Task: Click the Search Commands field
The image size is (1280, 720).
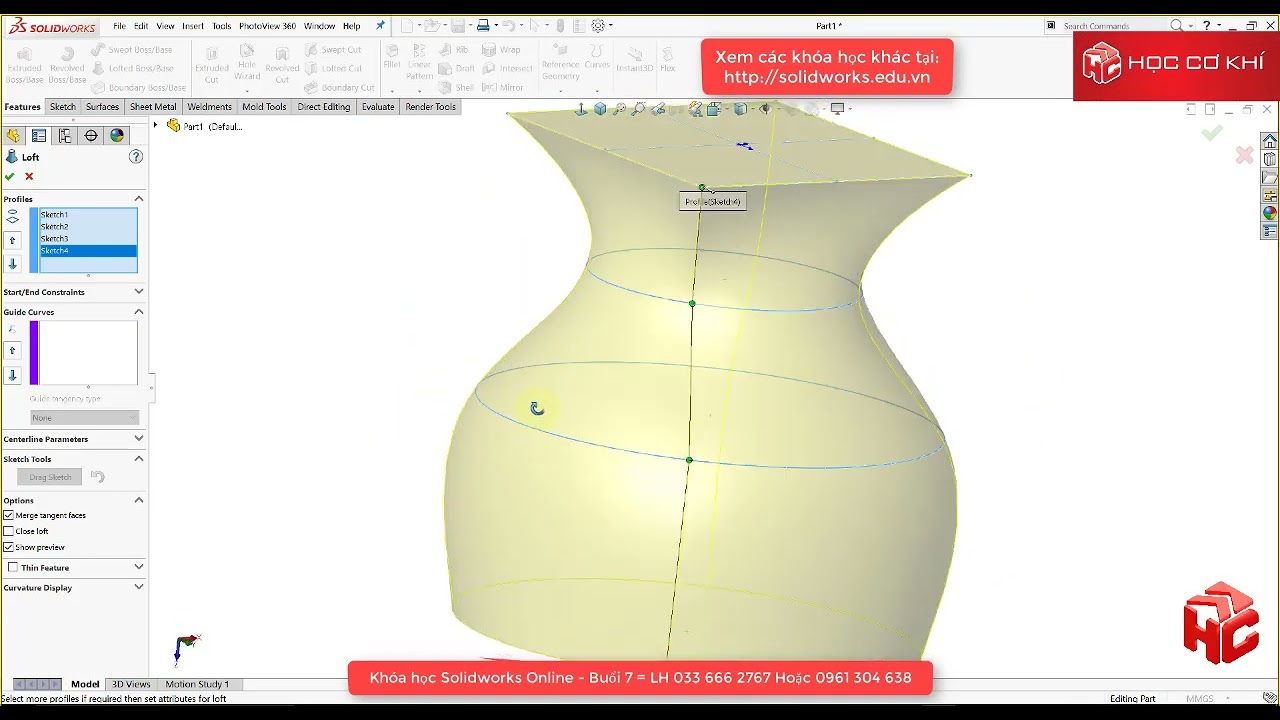Action: 1113,26
